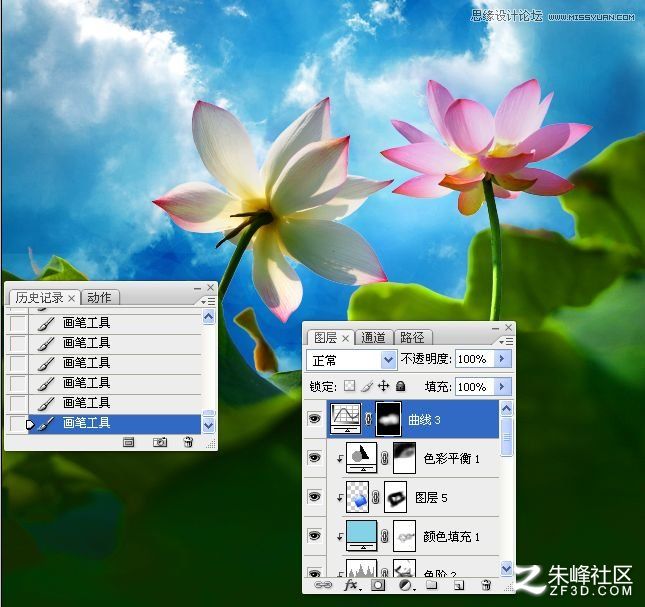
Task: Select the 色阶 2 layer name
Action: click(440, 573)
